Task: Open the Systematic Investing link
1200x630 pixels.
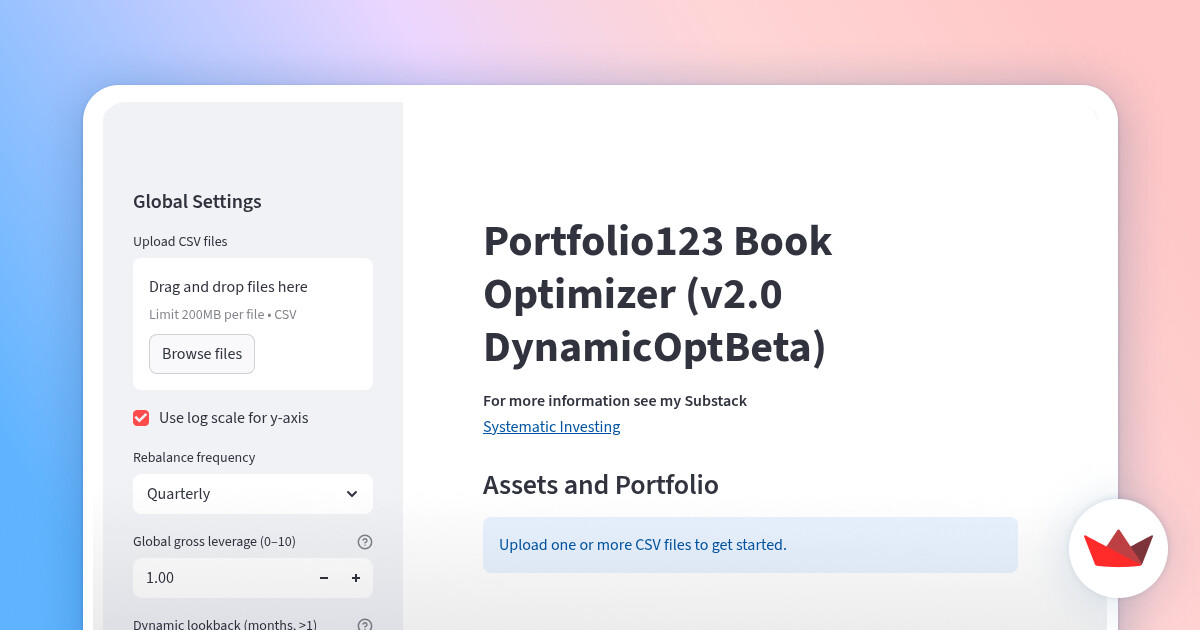Action: tap(551, 427)
